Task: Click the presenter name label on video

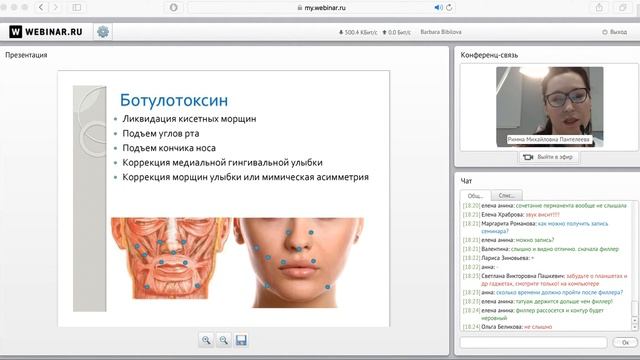Action: click(x=549, y=139)
